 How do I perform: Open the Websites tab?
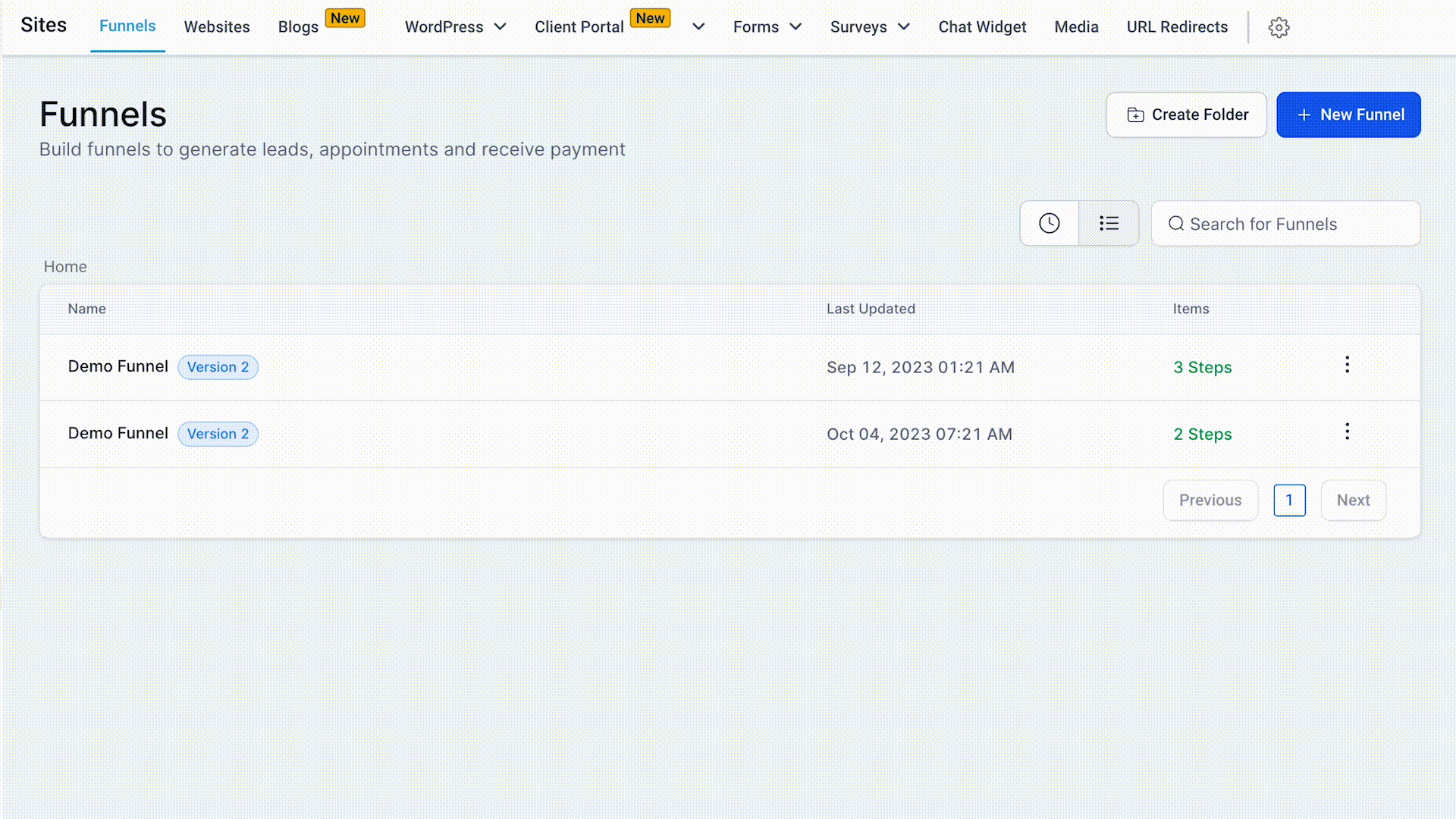[x=216, y=27]
